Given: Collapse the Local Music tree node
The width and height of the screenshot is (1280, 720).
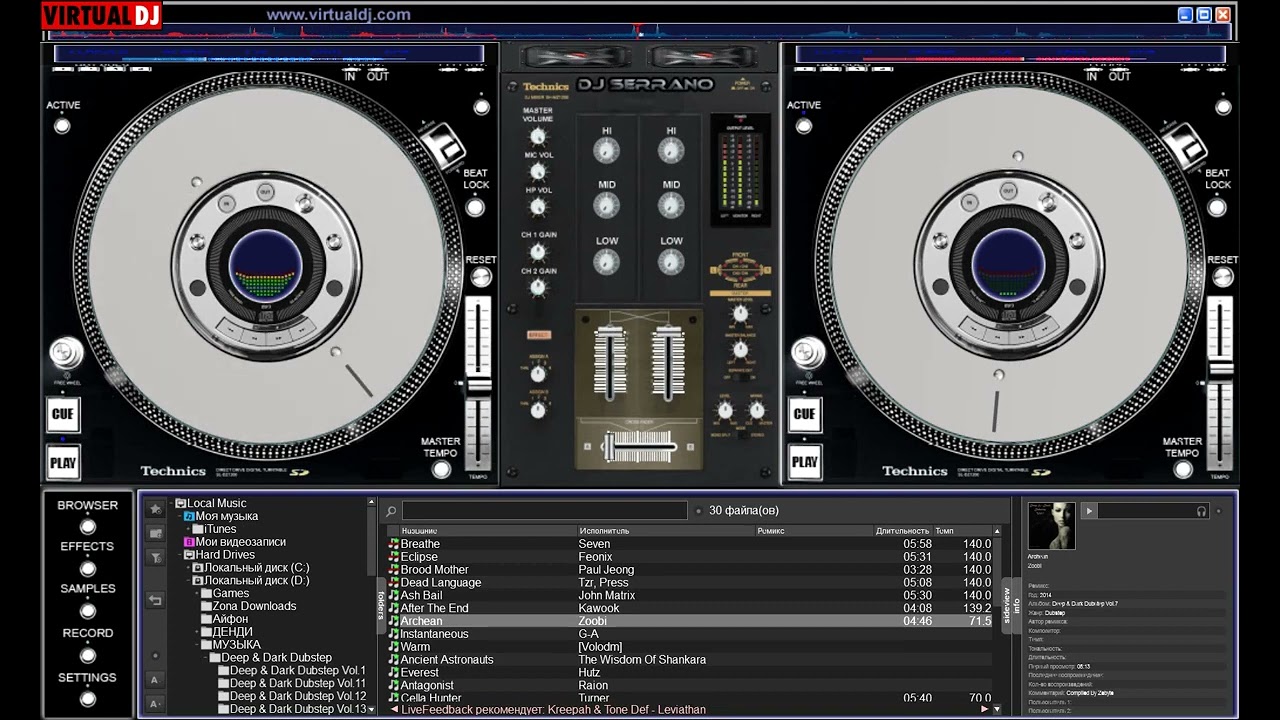Looking at the screenshot, I should [171, 504].
